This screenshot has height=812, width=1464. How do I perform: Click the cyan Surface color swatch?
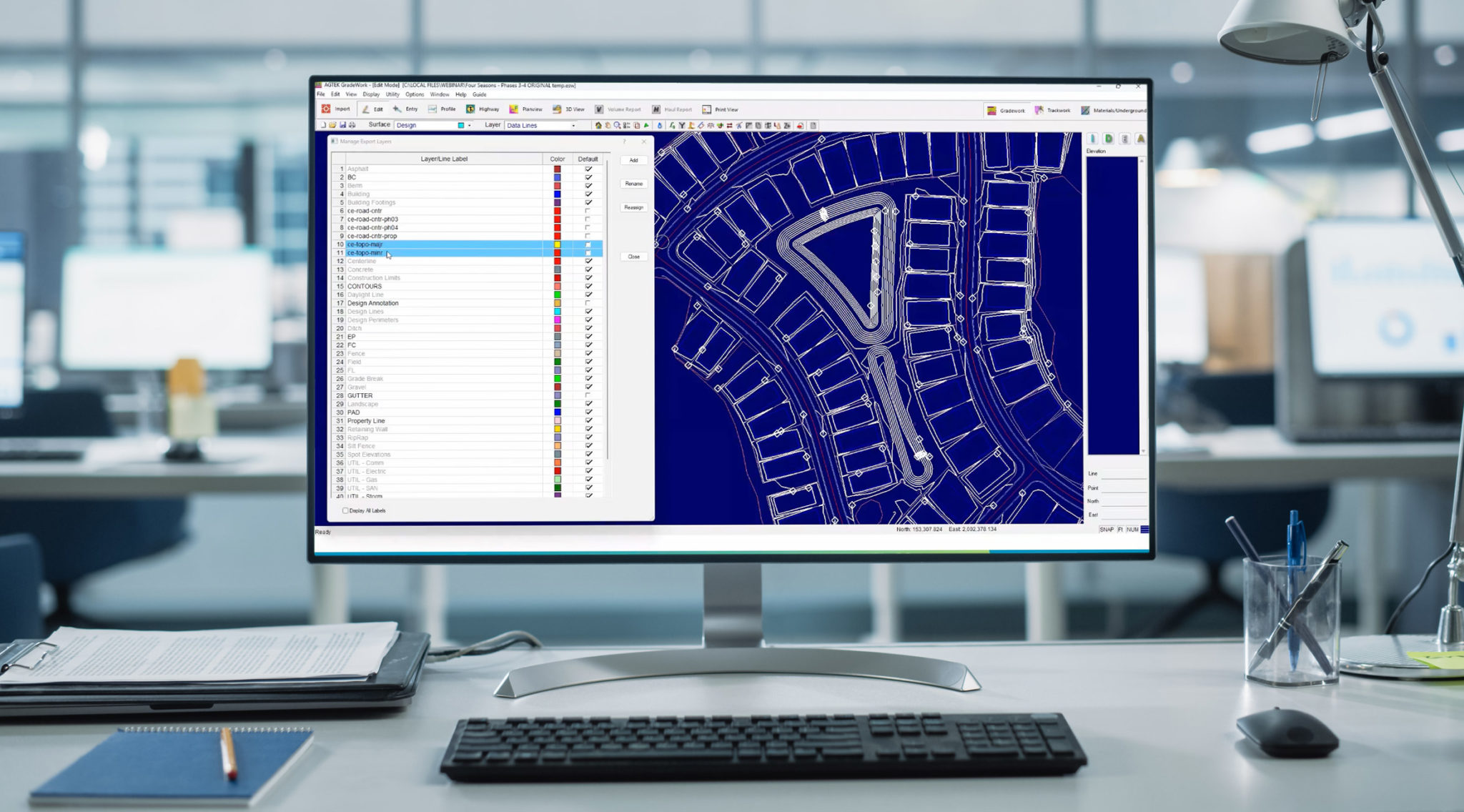[461, 125]
